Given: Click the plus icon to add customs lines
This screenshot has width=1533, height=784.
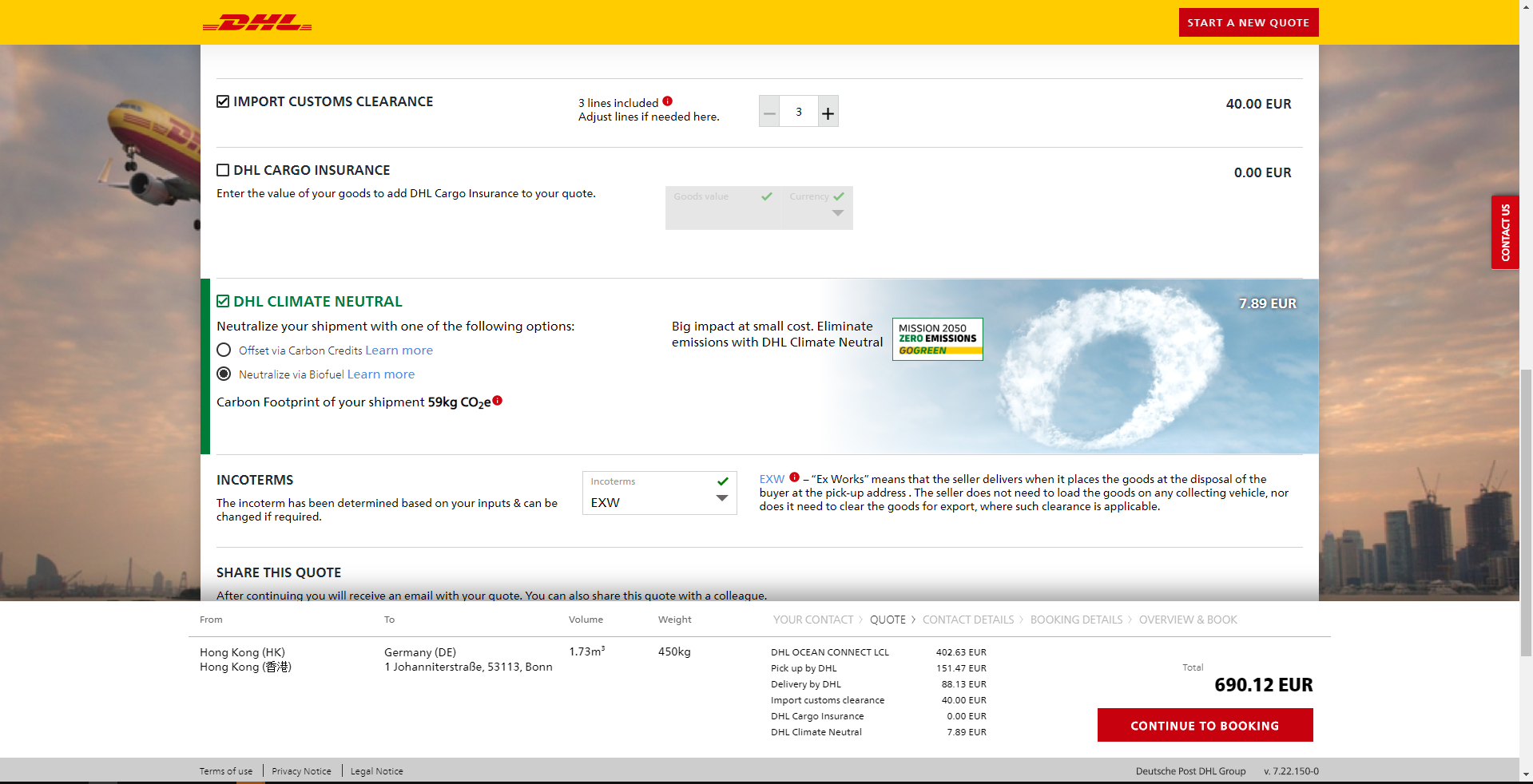Looking at the screenshot, I should click(x=828, y=112).
